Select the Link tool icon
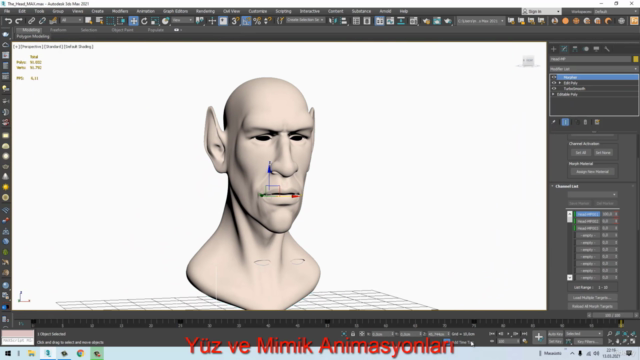This screenshot has height=360, width=640. [31, 21]
